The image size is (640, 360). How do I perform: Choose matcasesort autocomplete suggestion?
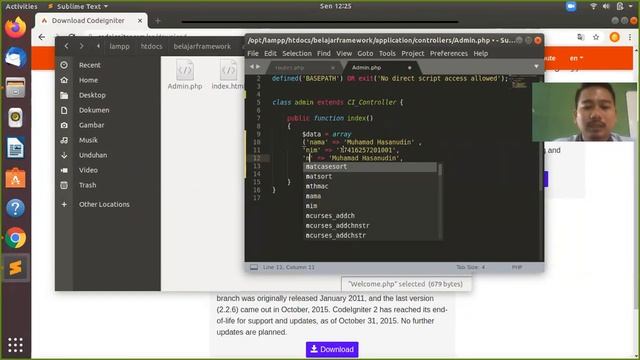coord(370,167)
